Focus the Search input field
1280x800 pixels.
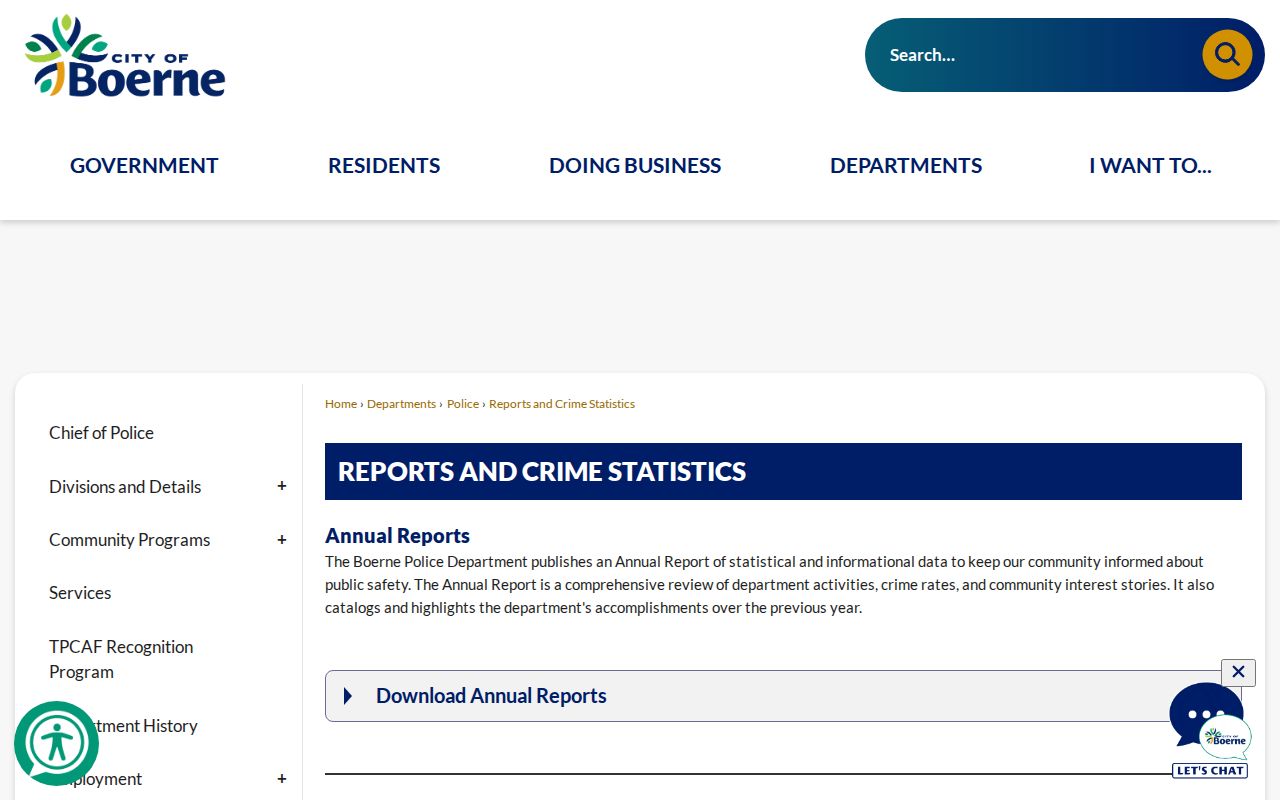tap(1035, 55)
